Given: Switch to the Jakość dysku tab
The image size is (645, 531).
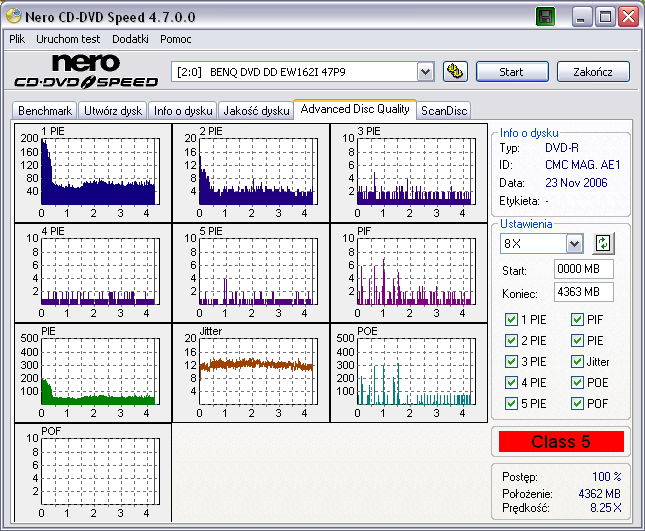Looking at the screenshot, I should 256,111.
